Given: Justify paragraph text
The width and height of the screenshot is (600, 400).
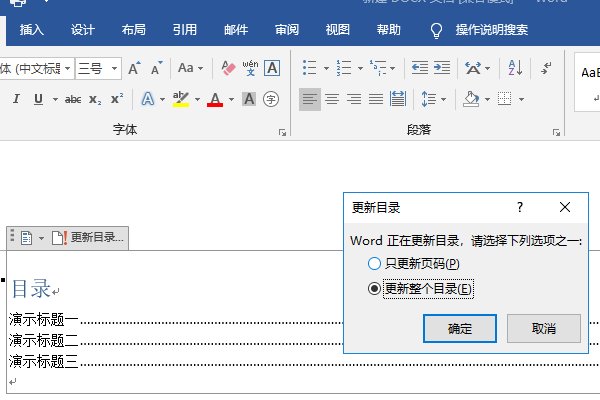Looking at the screenshot, I should pyautogui.click(x=376, y=99).
